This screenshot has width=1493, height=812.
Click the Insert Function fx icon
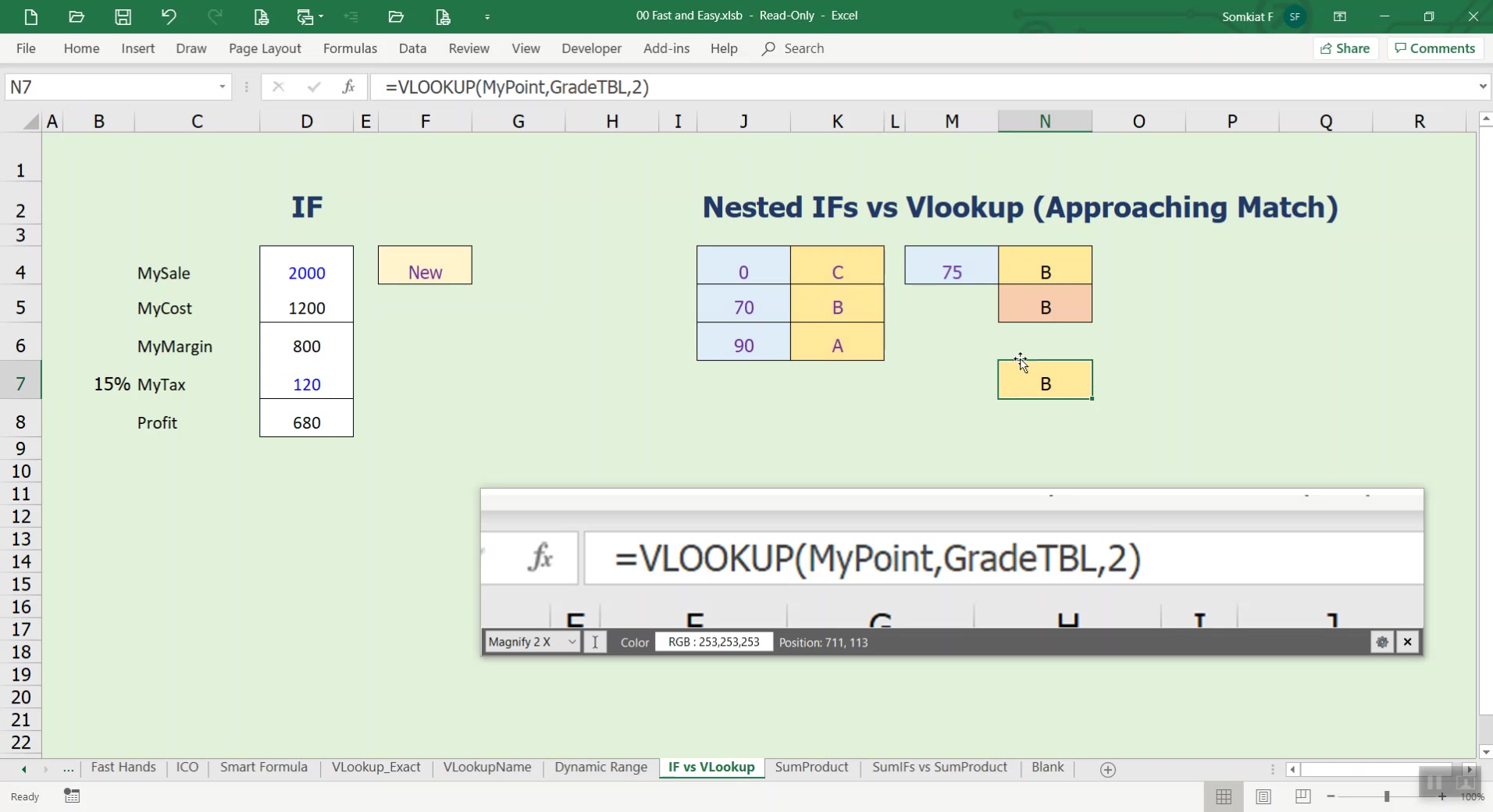tap(348, 87)
